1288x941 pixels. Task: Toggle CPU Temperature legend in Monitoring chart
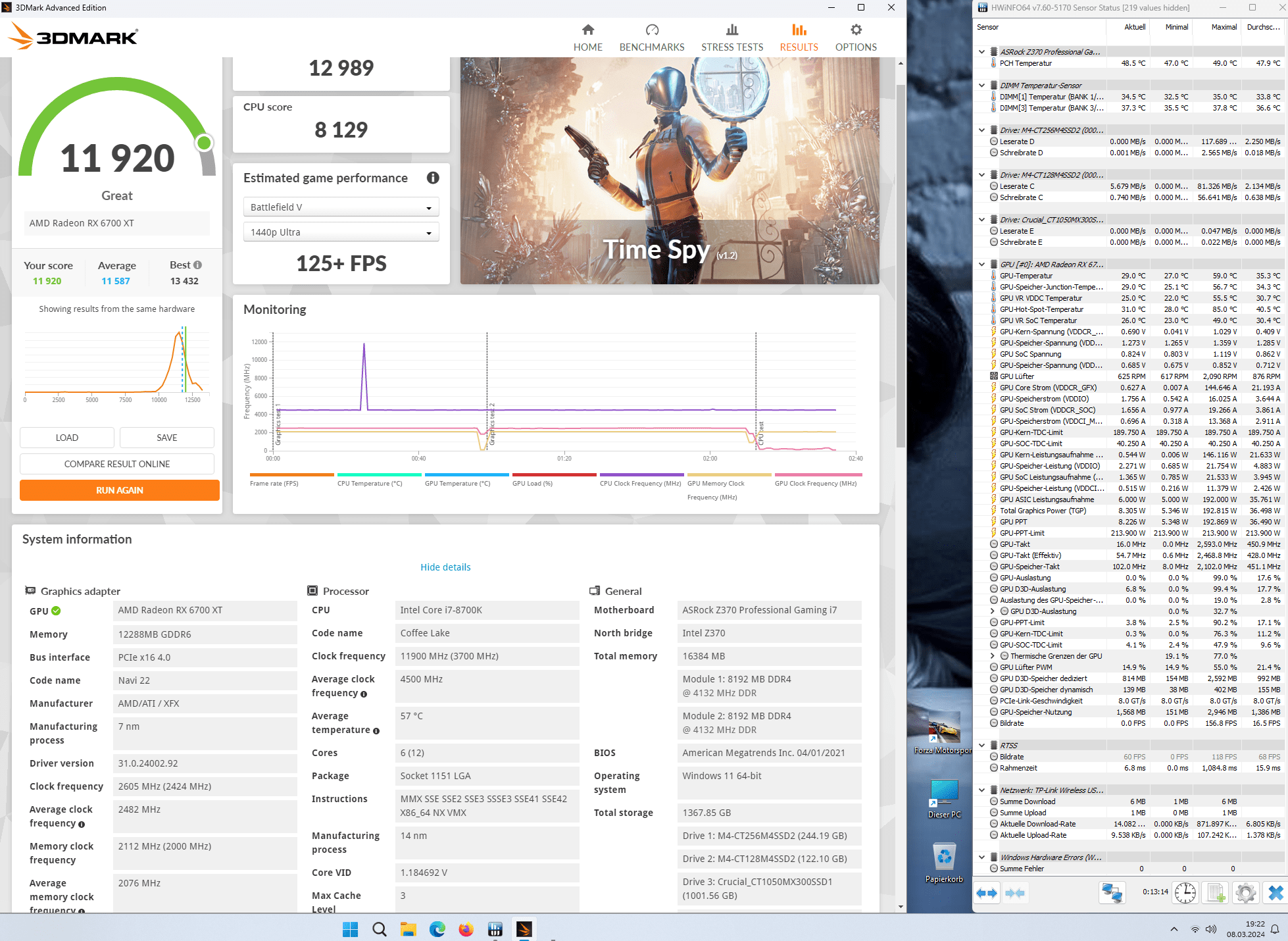pos(380,480)
